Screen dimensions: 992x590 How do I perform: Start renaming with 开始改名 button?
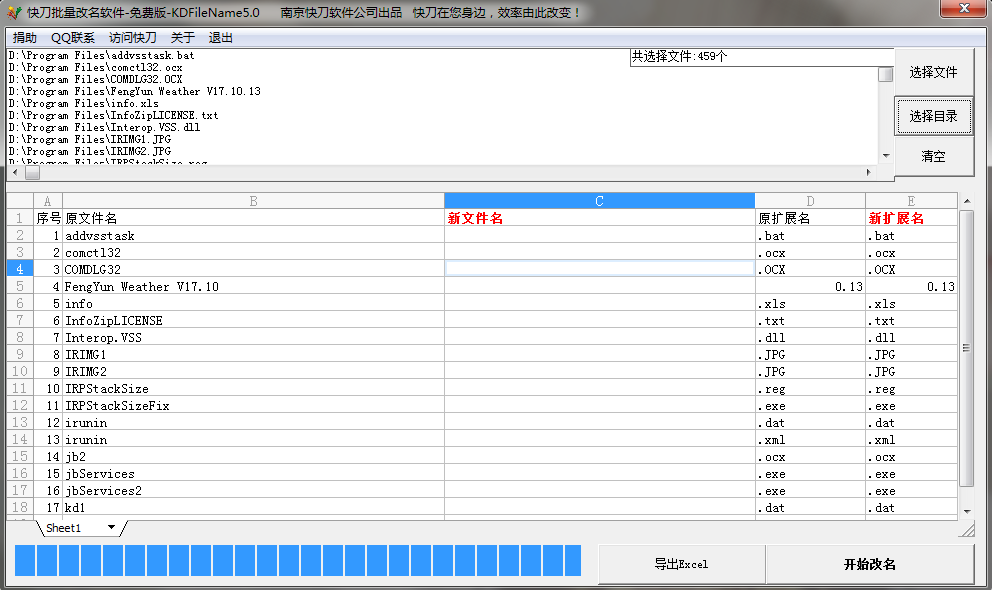coord(869,564)
